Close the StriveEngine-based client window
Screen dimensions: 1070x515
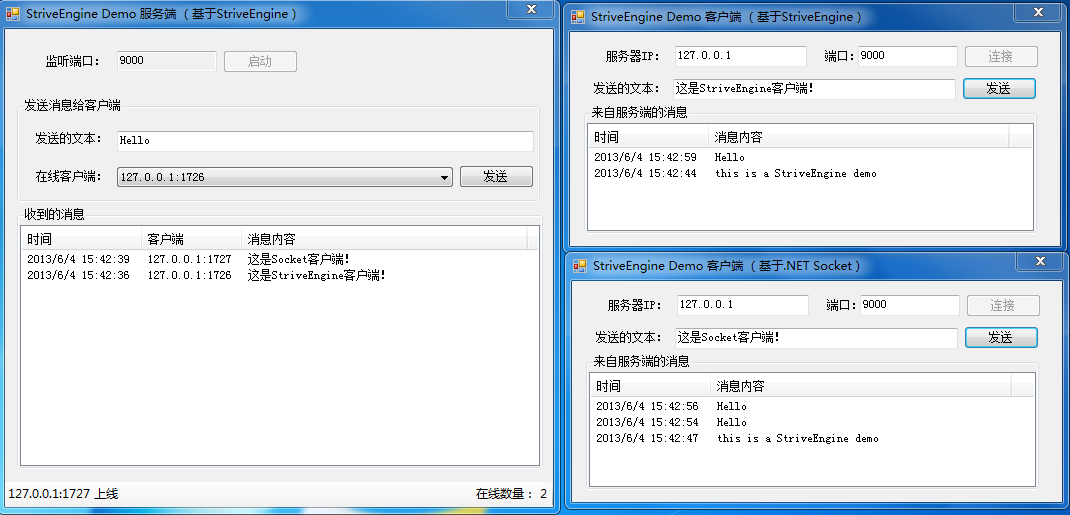[1038, 12]
